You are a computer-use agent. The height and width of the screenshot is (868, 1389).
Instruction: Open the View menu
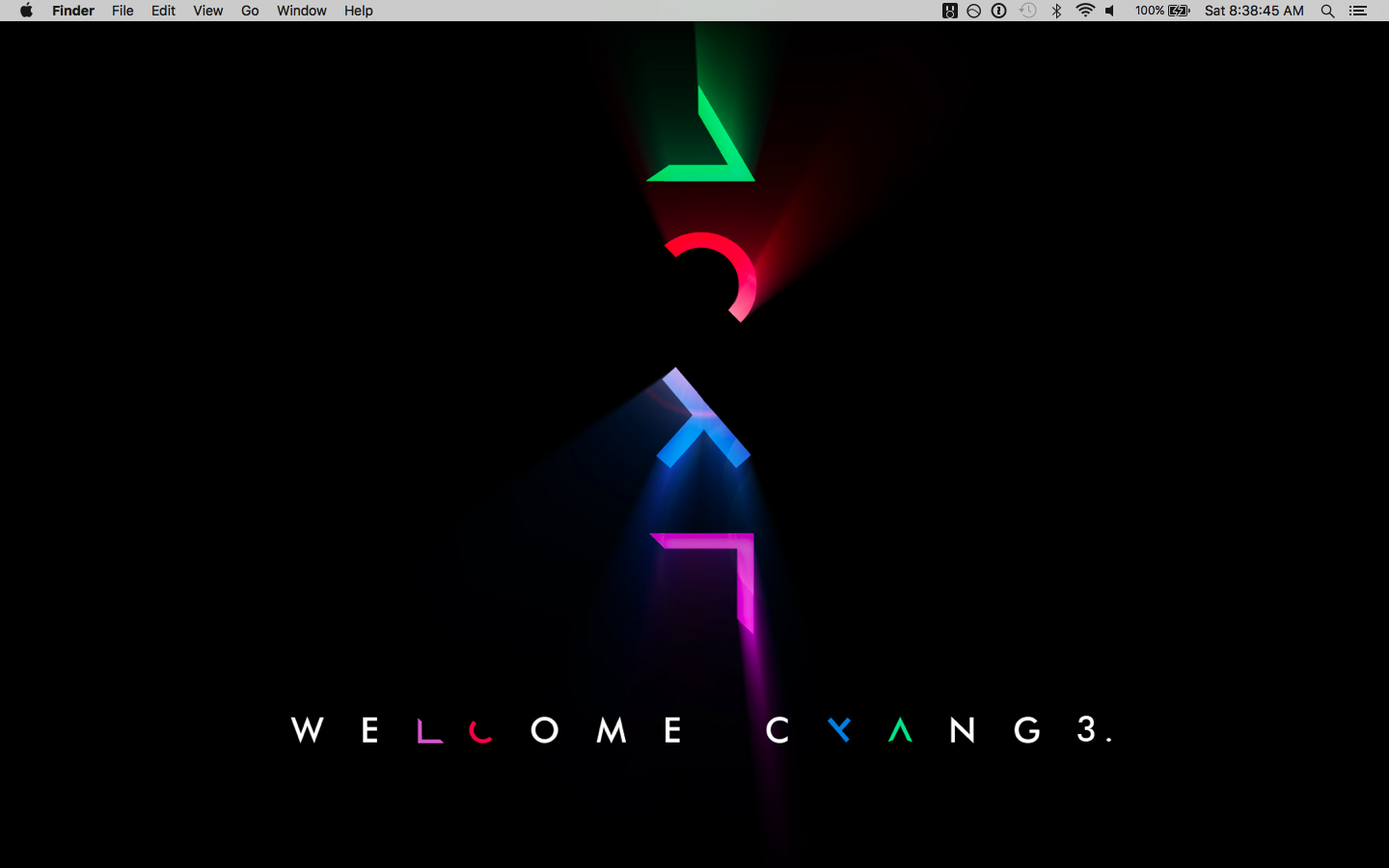tap(207, 11)
